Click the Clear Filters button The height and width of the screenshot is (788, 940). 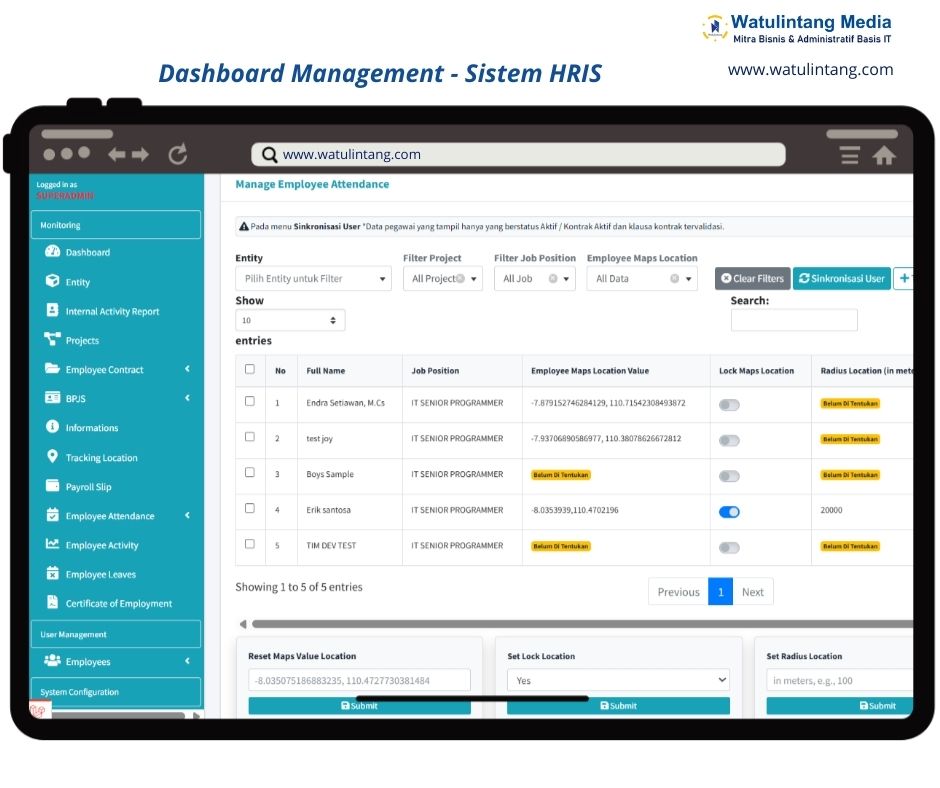point(752,278)
